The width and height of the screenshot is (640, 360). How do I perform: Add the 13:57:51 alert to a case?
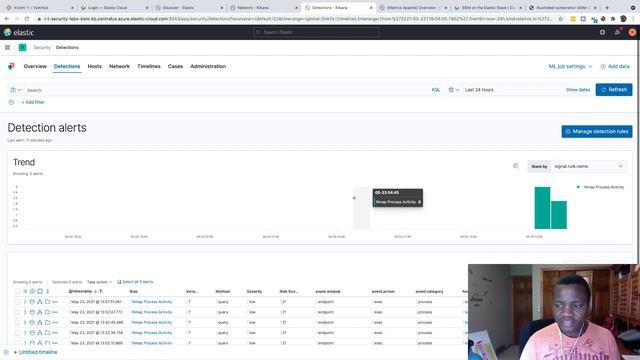point(47,302)
